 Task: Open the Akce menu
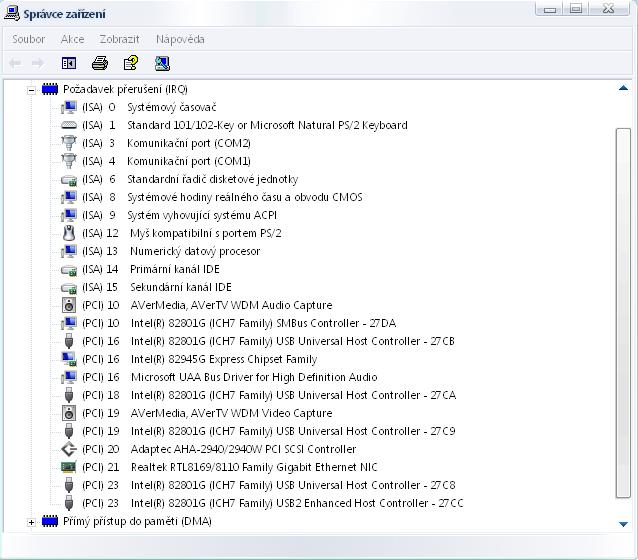[72, 39]
